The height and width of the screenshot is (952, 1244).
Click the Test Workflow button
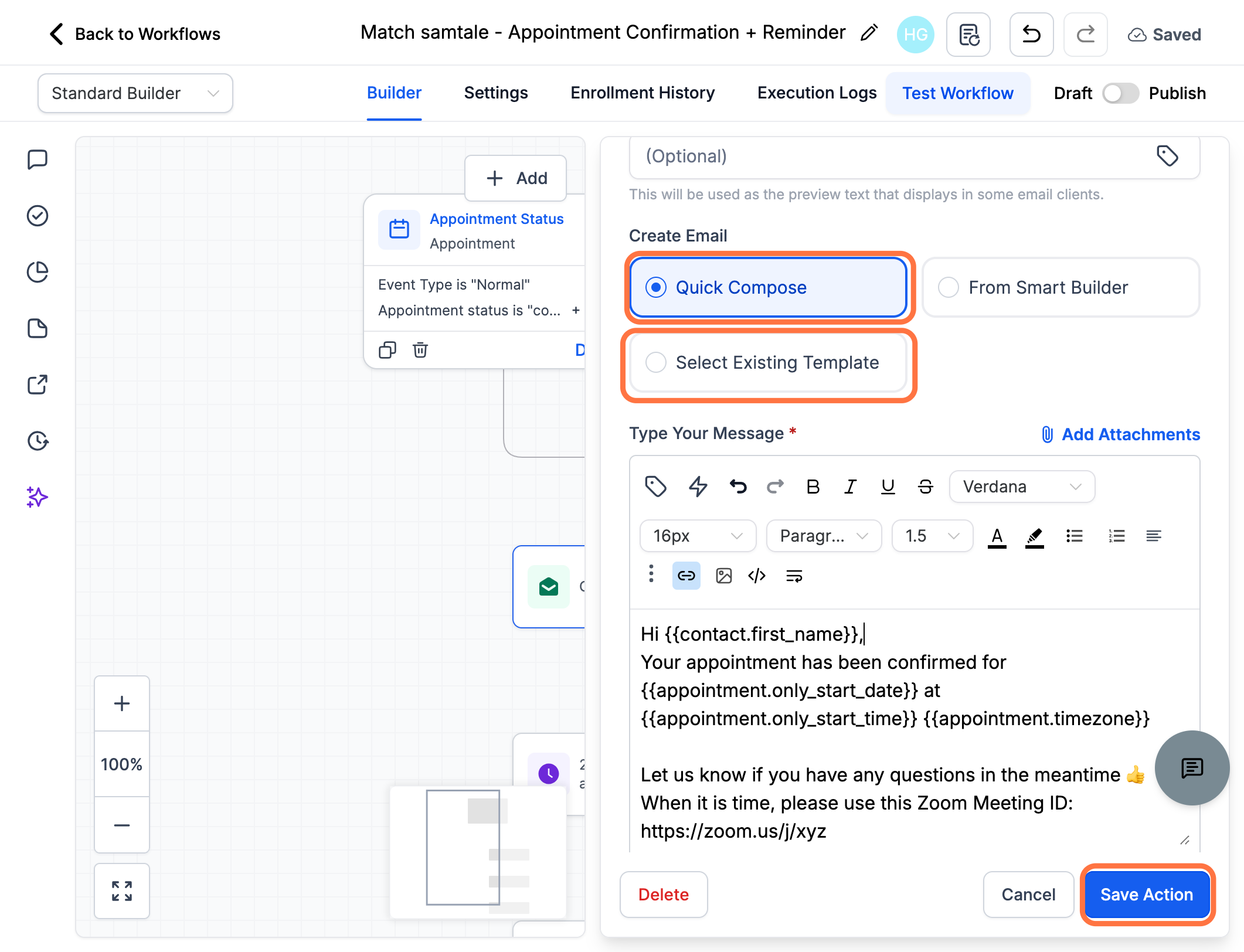click(x=958, y=93)
